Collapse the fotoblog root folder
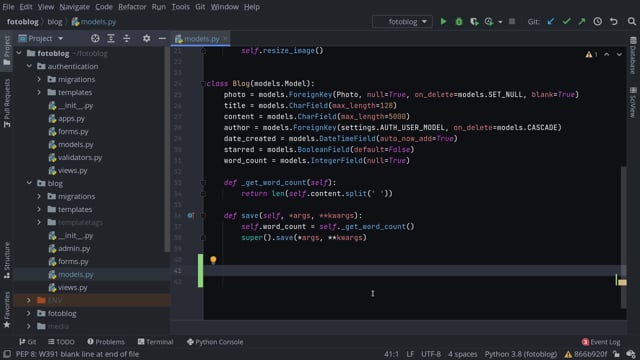 (x=19, y=53)
